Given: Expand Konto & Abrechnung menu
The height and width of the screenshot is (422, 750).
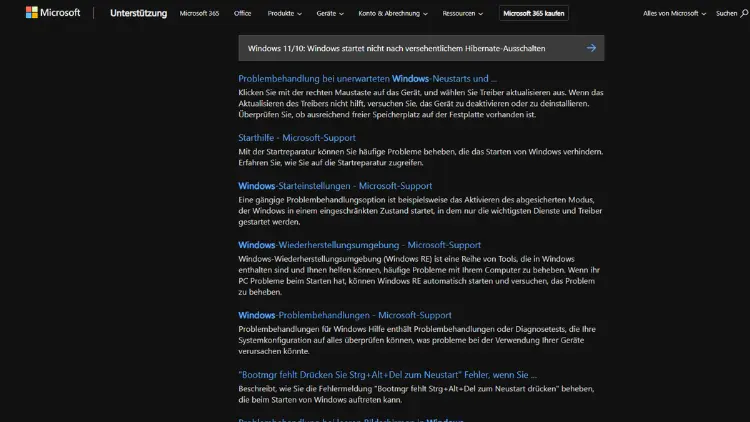Looking at the screenshot, I should point(393,13).
